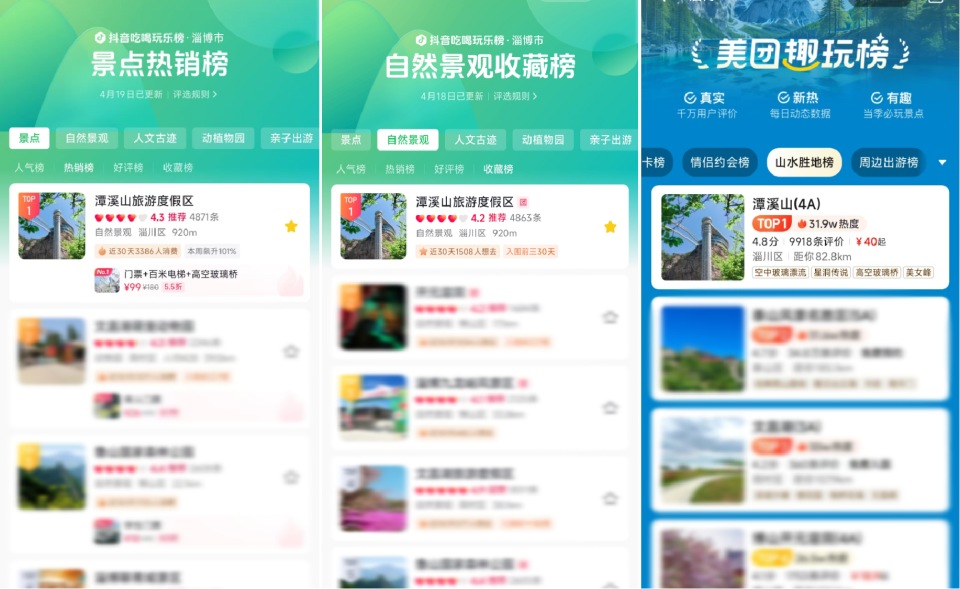This screenshot has width=960, height=589.
Task: Switch to 动植物园 tab in 景点热销榜 screen
Action: pos(223,138)
